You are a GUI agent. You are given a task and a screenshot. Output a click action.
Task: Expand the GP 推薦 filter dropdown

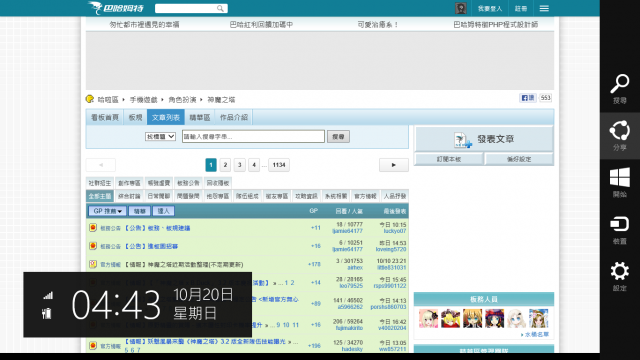point(107,211)
